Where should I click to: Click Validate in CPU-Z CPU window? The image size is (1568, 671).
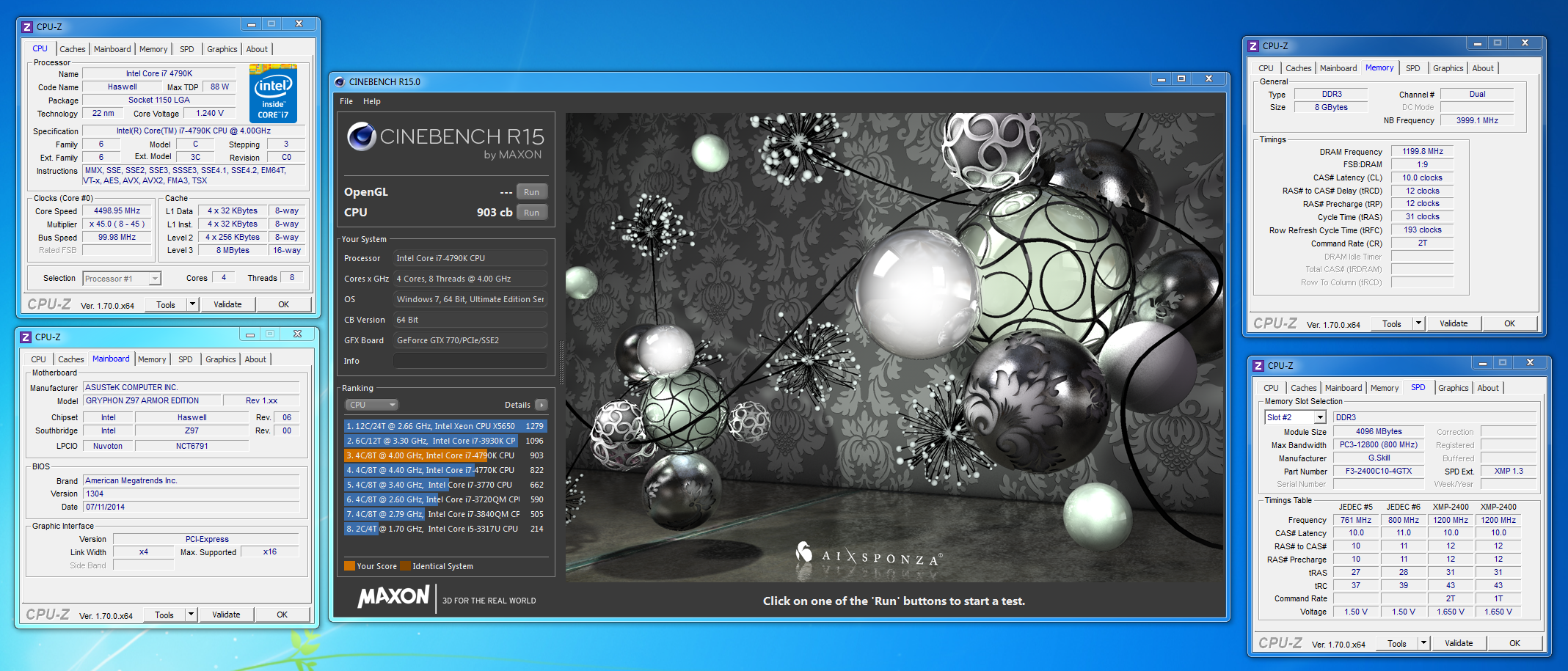tap(227, 304)
